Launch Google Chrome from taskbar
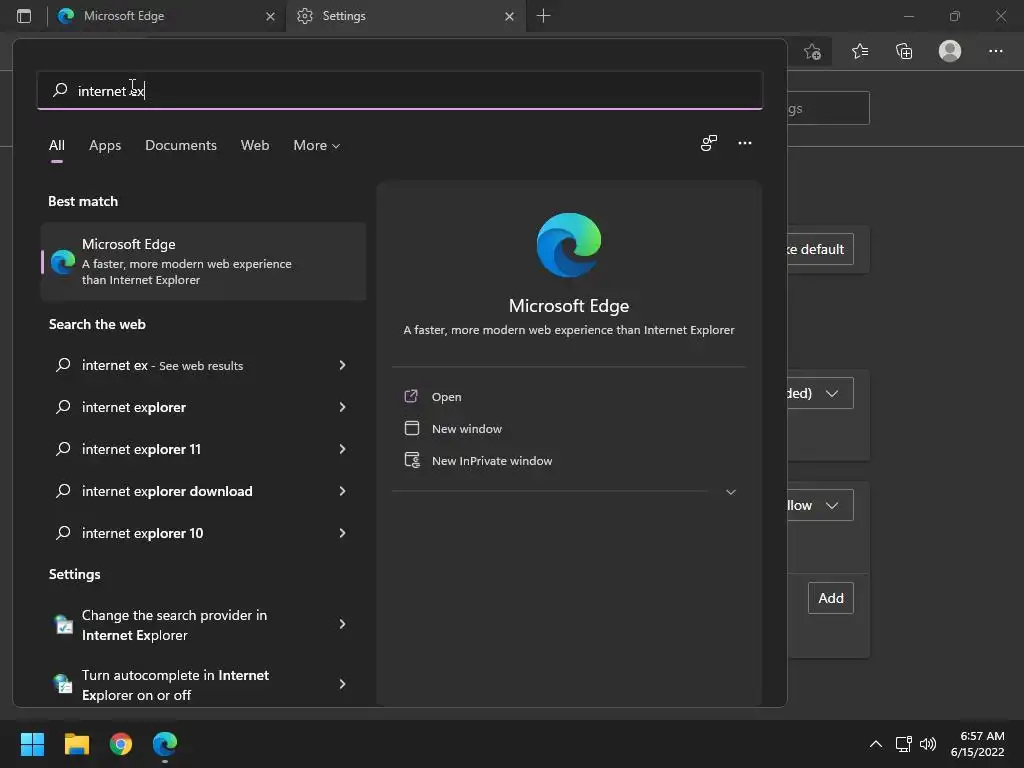Screen dimensions: 1024x768 pos(121,744)
